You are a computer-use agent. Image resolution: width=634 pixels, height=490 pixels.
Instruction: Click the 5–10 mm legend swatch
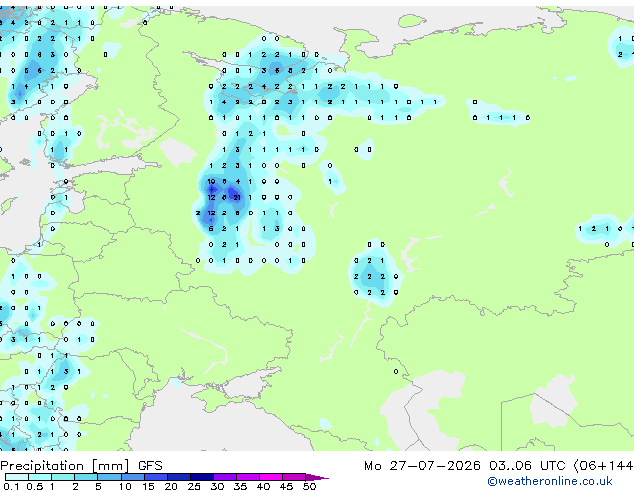[109, 477]
